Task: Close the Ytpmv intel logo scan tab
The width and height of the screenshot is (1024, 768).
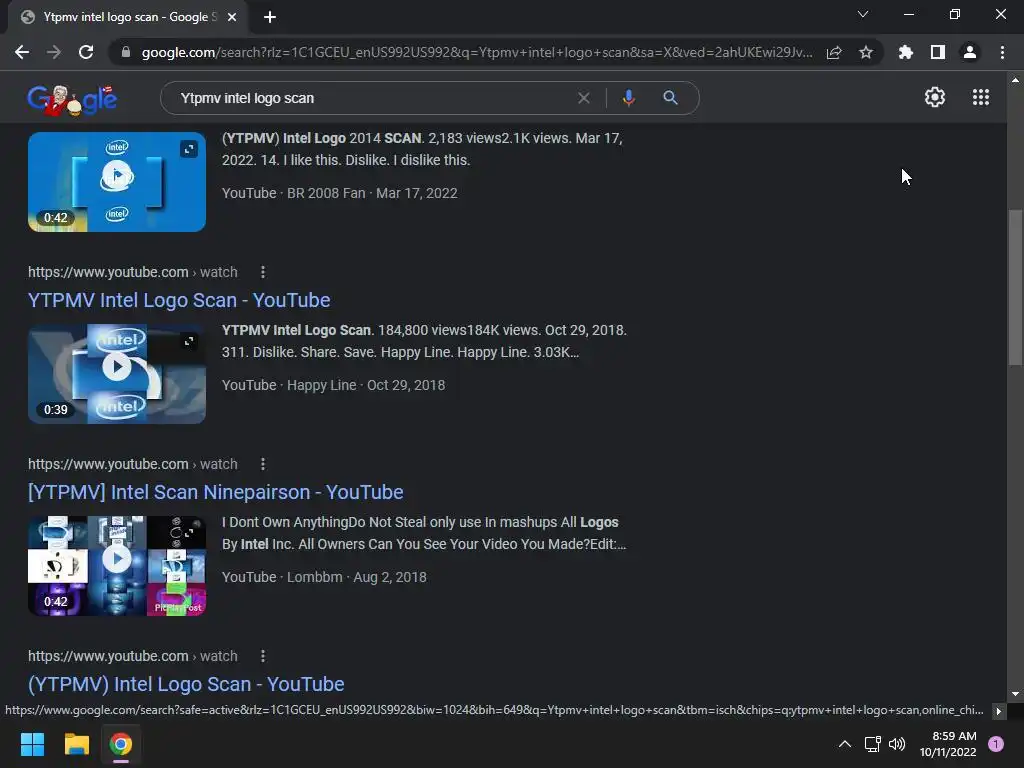Action: pos(232,17)
